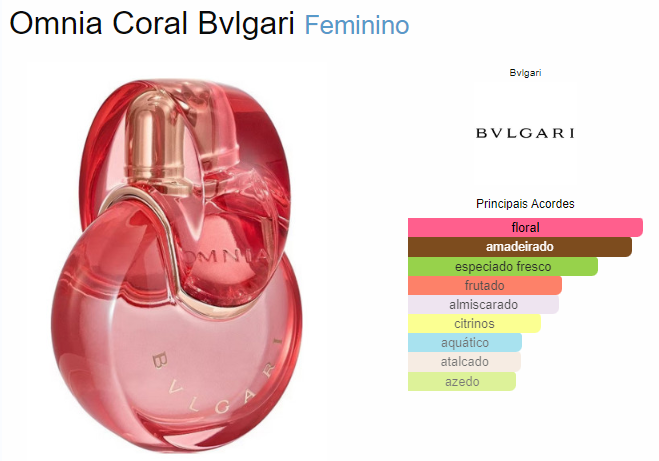The width and height of the screenshot is (659, 461).
Task: Click the azedo accord bar
Action: (462, 382)
